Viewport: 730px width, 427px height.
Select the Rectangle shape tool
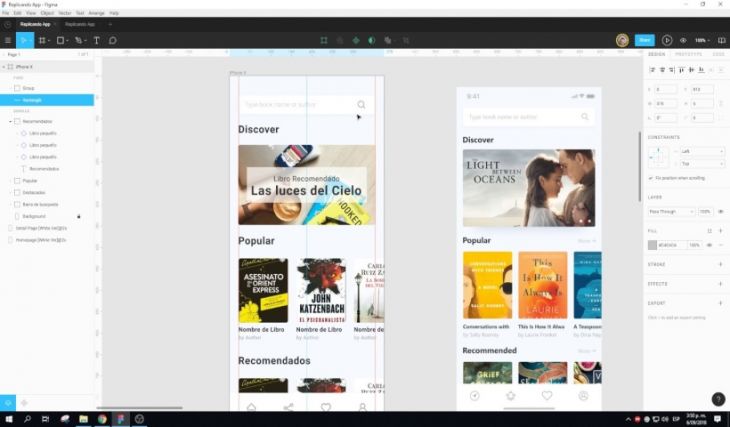click(x=60, y=41)
